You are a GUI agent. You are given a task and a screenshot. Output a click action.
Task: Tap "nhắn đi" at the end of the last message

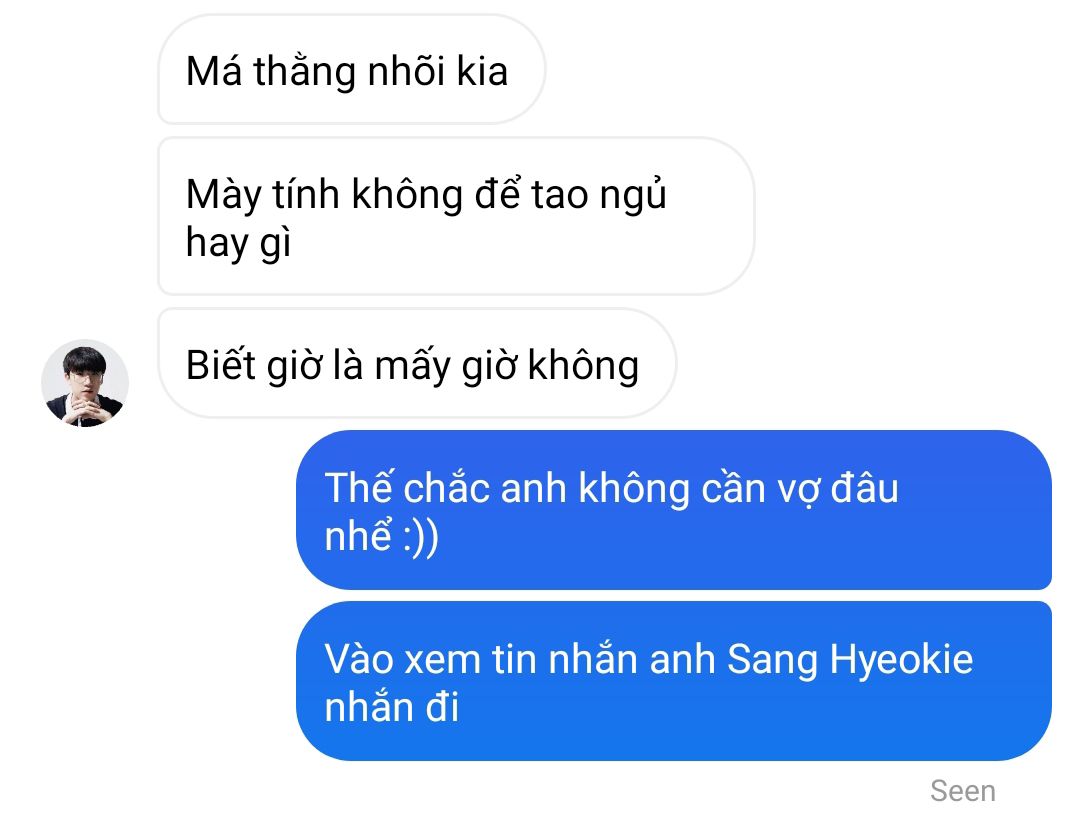tap(391, 707)
